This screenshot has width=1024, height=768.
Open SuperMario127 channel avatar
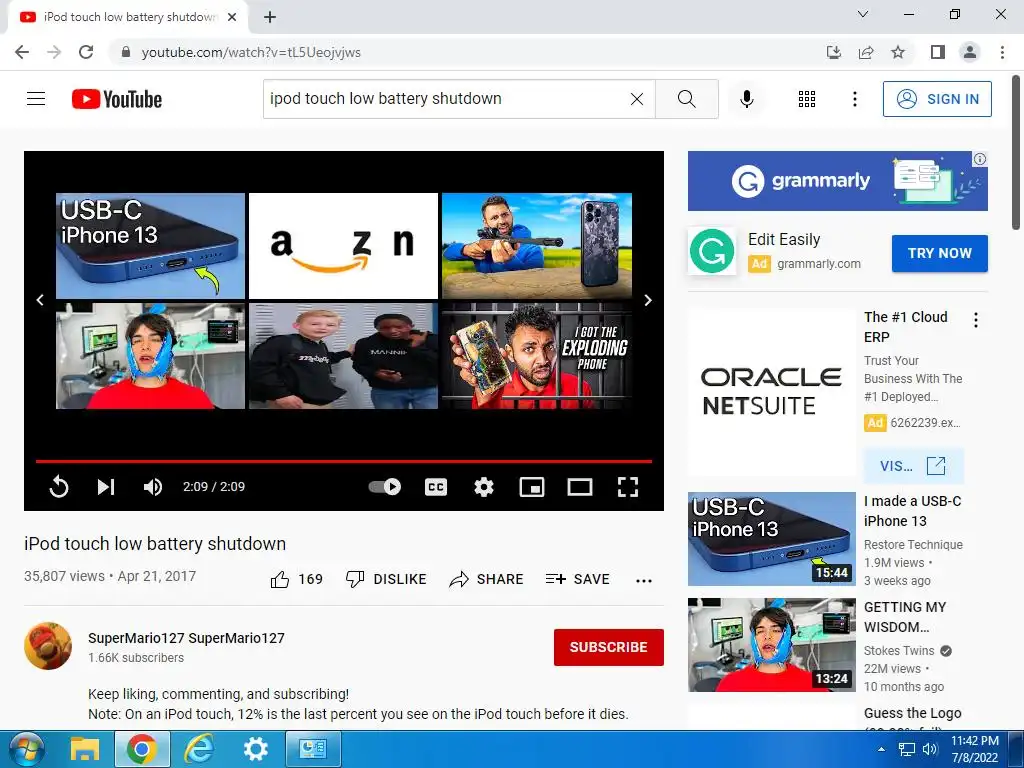pos(48,646)
